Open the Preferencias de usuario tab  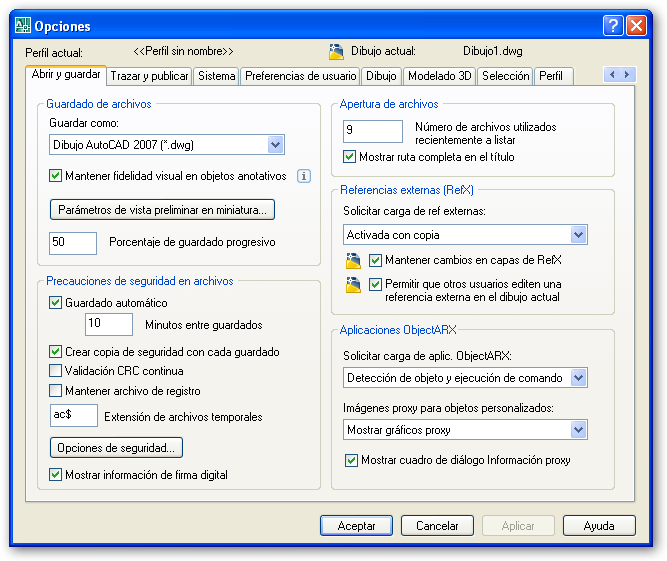coord(300,76)
